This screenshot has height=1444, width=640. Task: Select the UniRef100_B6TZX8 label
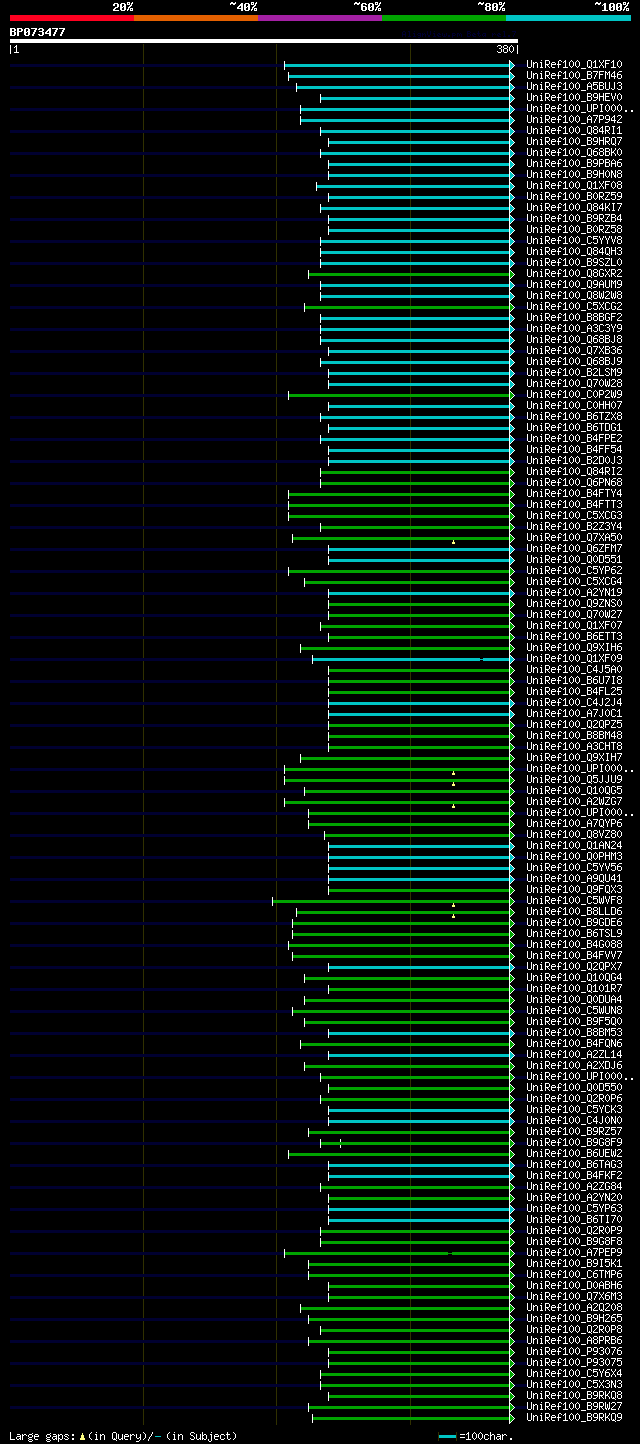pyautogui.click(x=574, y=417)
